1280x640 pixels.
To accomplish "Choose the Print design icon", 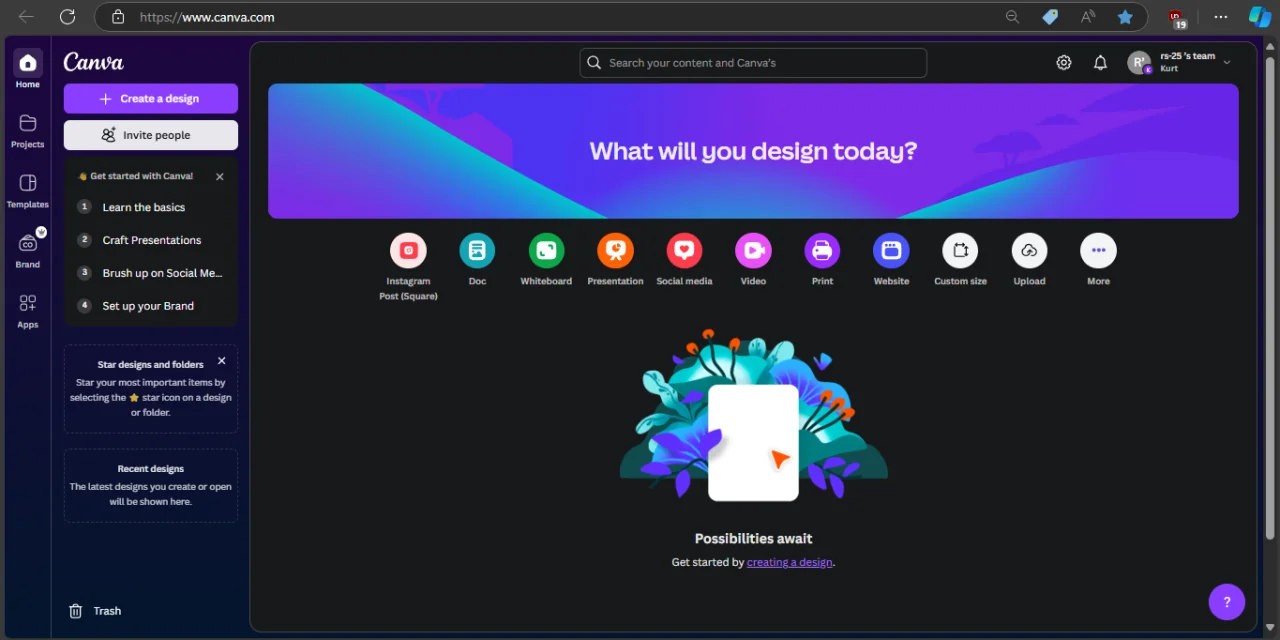I will [822, 250].
